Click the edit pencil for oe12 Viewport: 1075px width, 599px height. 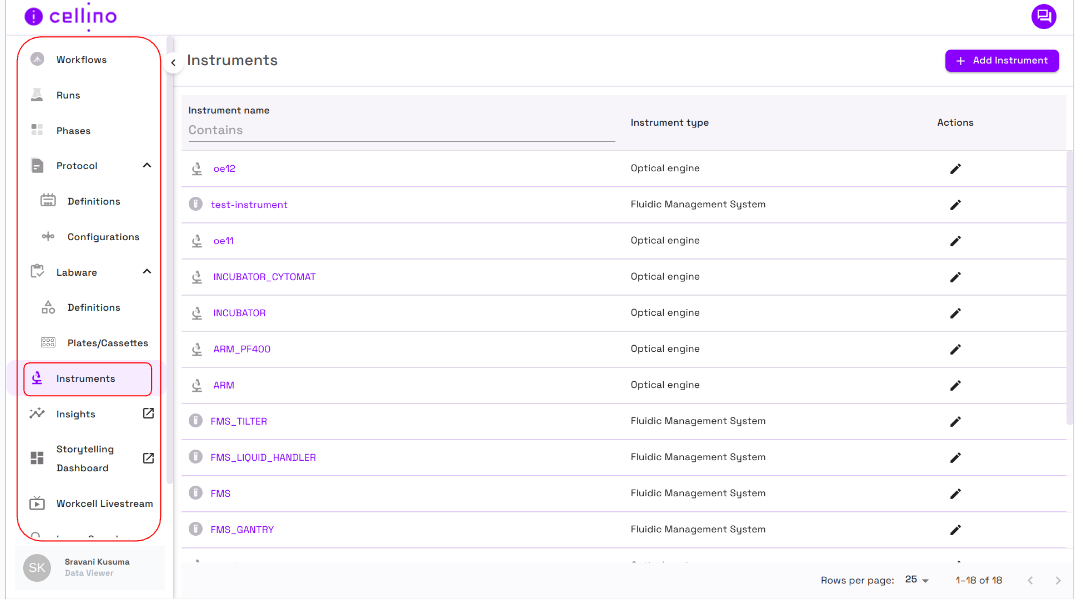955,169
